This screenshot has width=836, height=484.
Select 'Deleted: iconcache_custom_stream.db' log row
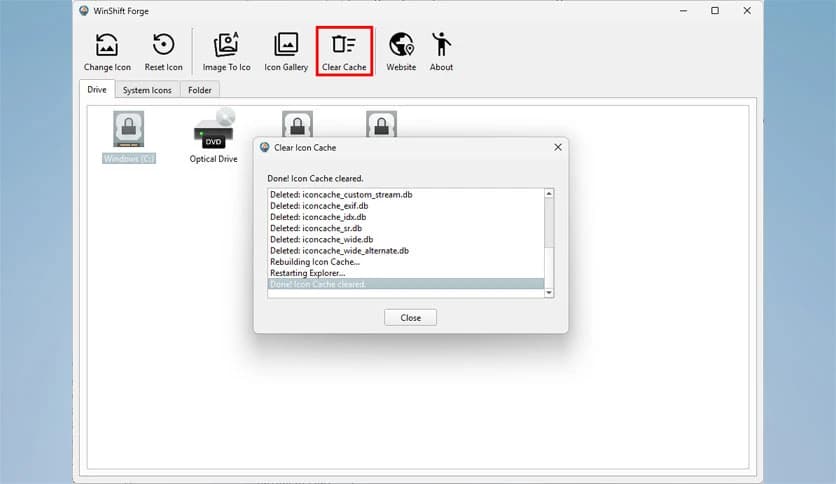pyautogui.click(x=405, y=195)
